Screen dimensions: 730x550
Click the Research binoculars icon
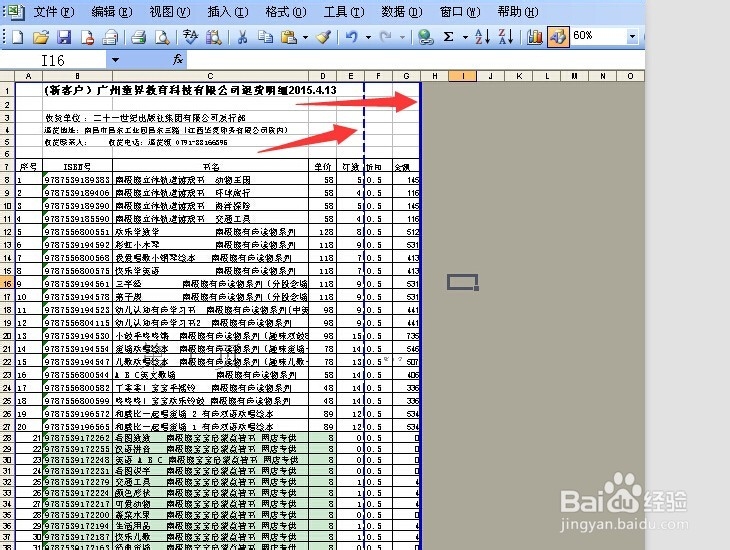(x=214, y=37)
